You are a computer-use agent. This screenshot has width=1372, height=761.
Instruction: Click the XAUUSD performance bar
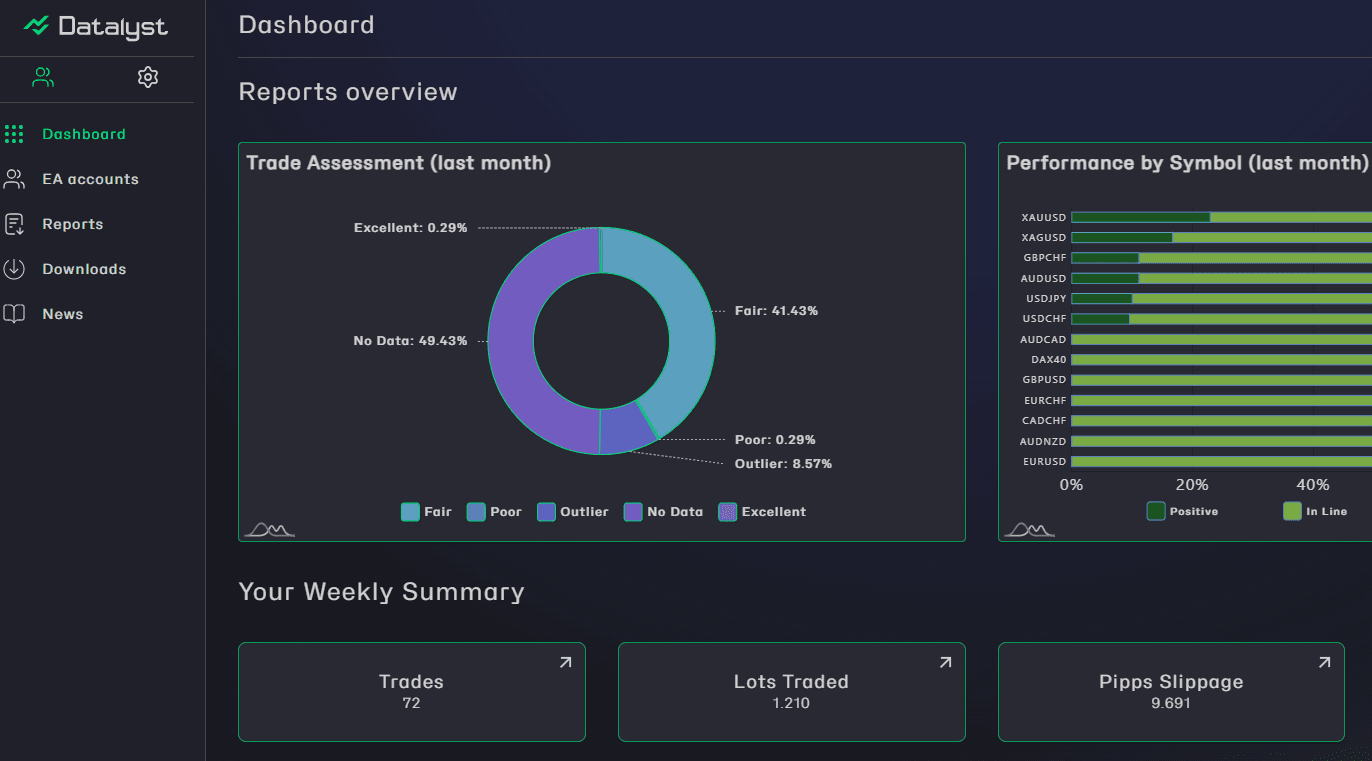click(1220, 217)
